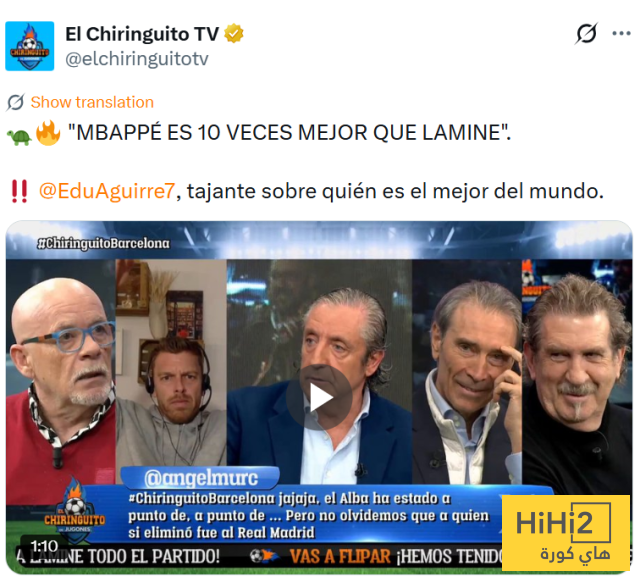640x582 pixels.
Task: Click the tweet text about Mbappé and Lamine
Action: [x=289, y=133]
